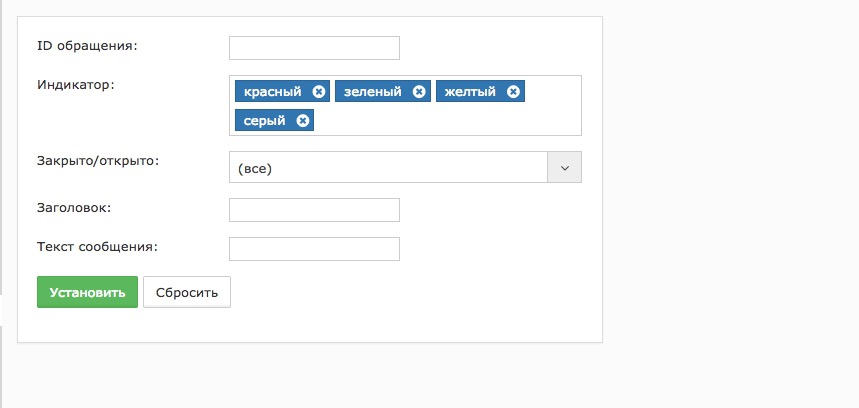
Task: Select the зеленый indicator tag label
Action: 373,91
